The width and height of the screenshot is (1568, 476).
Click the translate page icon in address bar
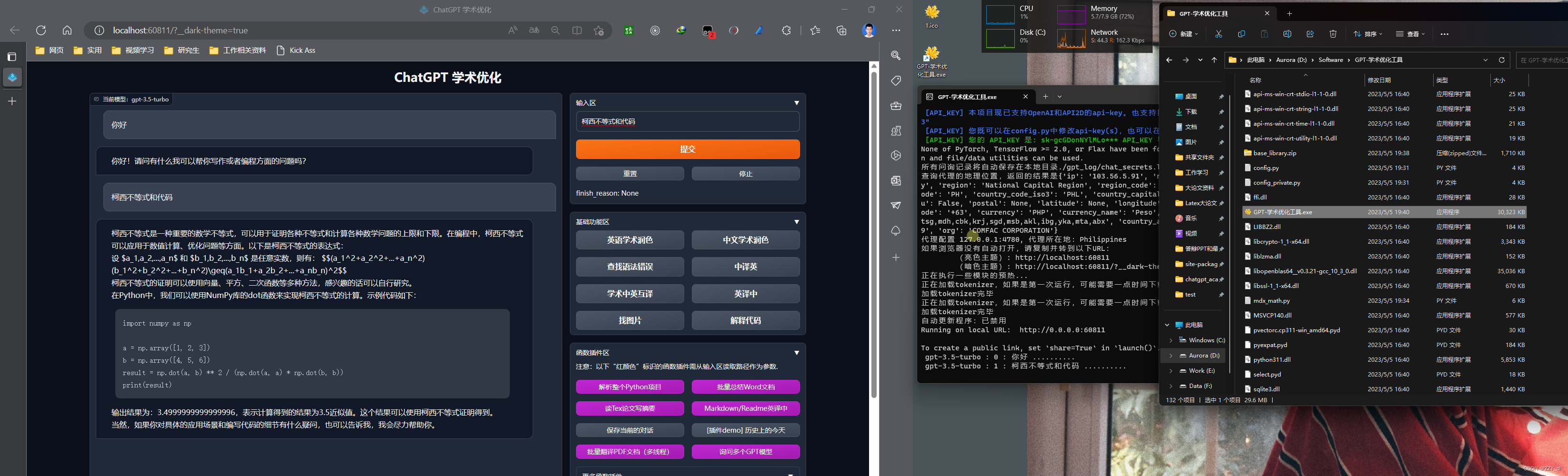tap(534, 30)
